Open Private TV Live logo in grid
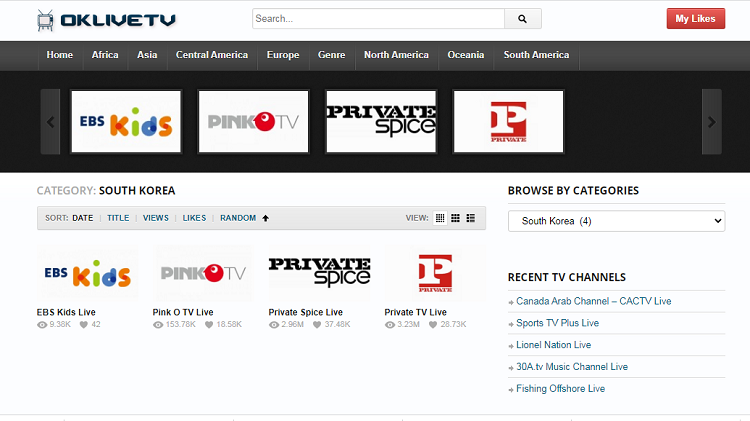 435,273
